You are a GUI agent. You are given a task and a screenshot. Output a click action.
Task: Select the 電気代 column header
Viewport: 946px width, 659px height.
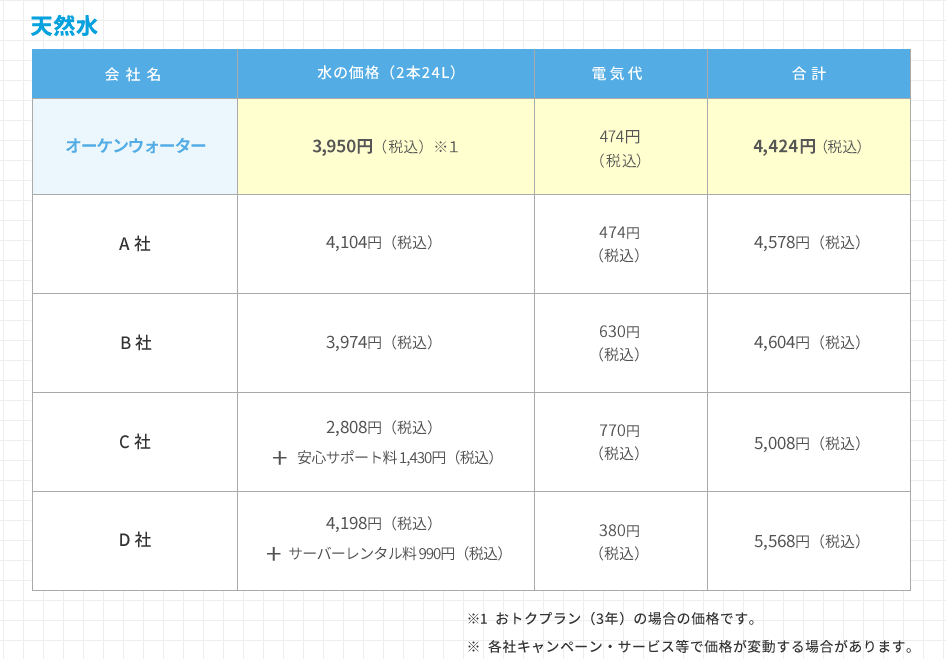coord(620,74)
